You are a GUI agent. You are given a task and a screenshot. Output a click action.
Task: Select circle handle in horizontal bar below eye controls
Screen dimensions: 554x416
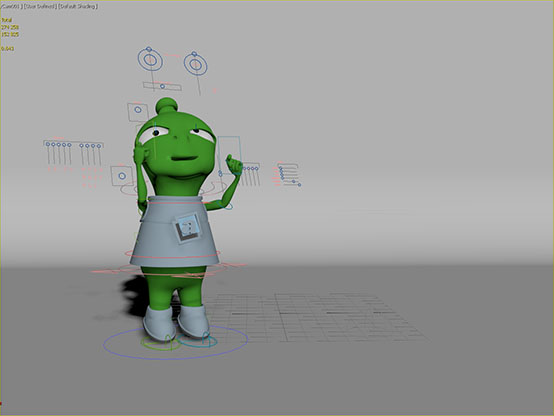(162, 86)
